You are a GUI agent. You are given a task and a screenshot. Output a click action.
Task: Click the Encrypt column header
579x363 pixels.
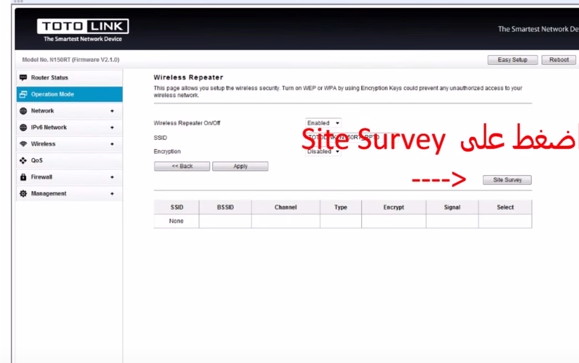tap(394, 207)
